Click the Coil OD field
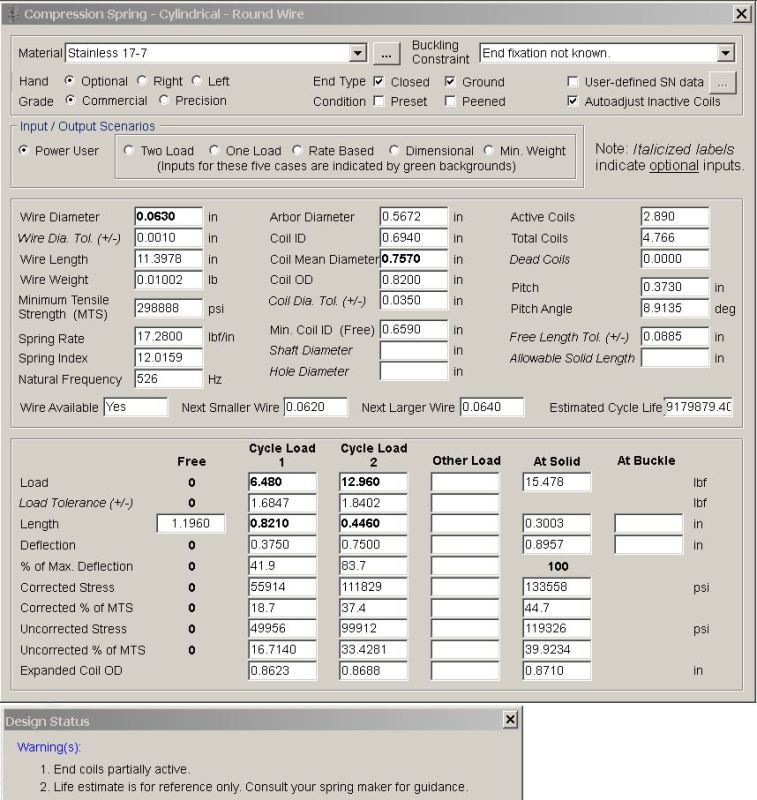Screen dimensions: 757x800 coord(414,280)
